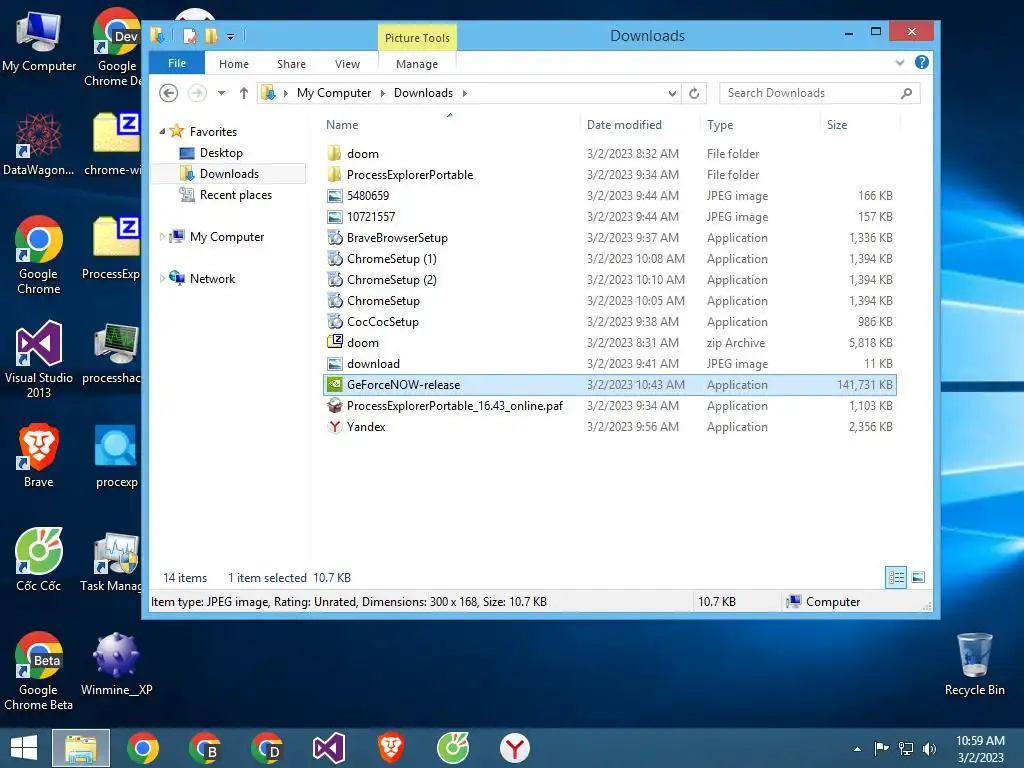The image size is (1024, 768).
Task: Go back with the Back arrow button
Action: pos(168,93)
